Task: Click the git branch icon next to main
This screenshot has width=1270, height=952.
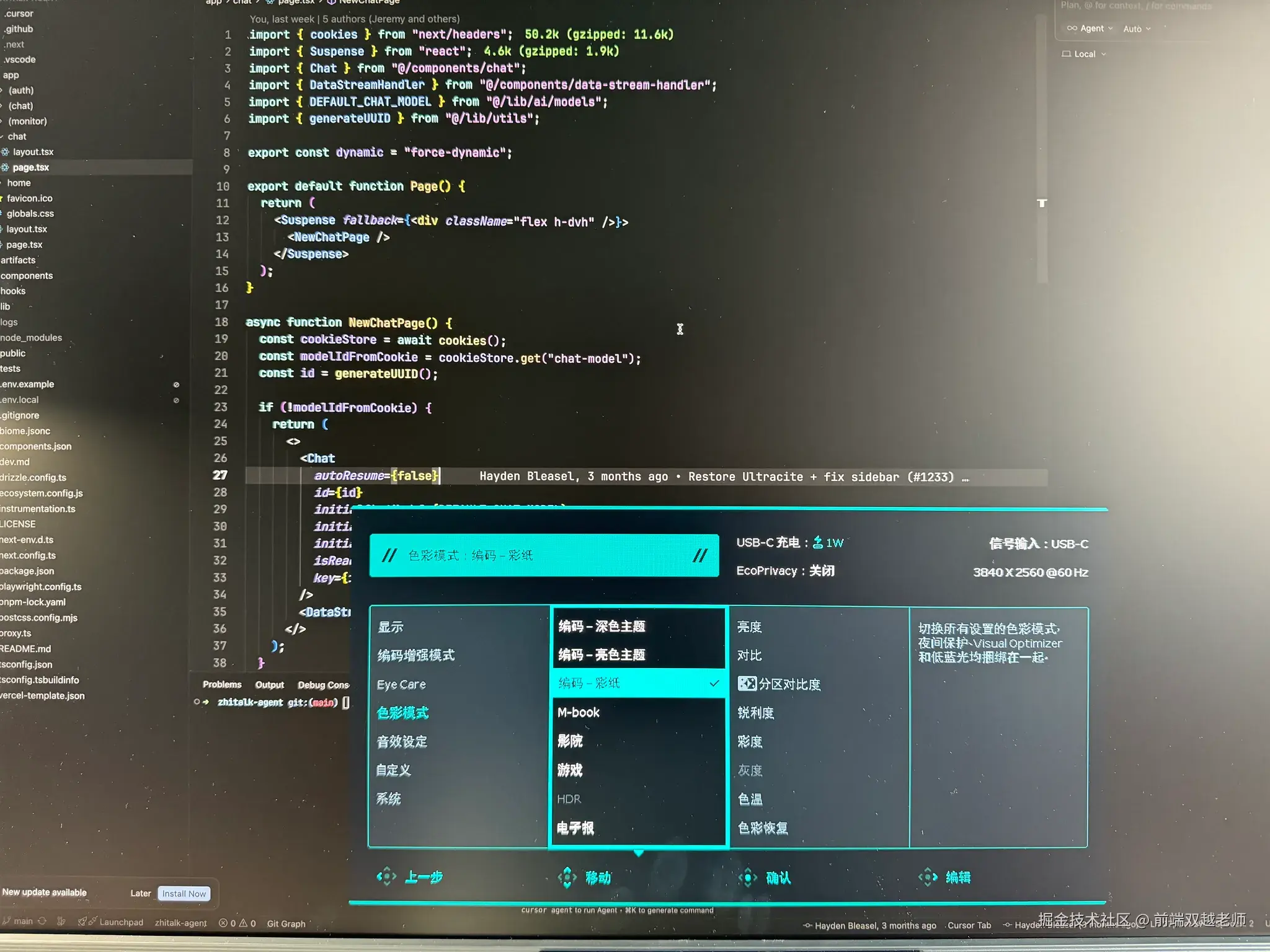Action: 6,922
